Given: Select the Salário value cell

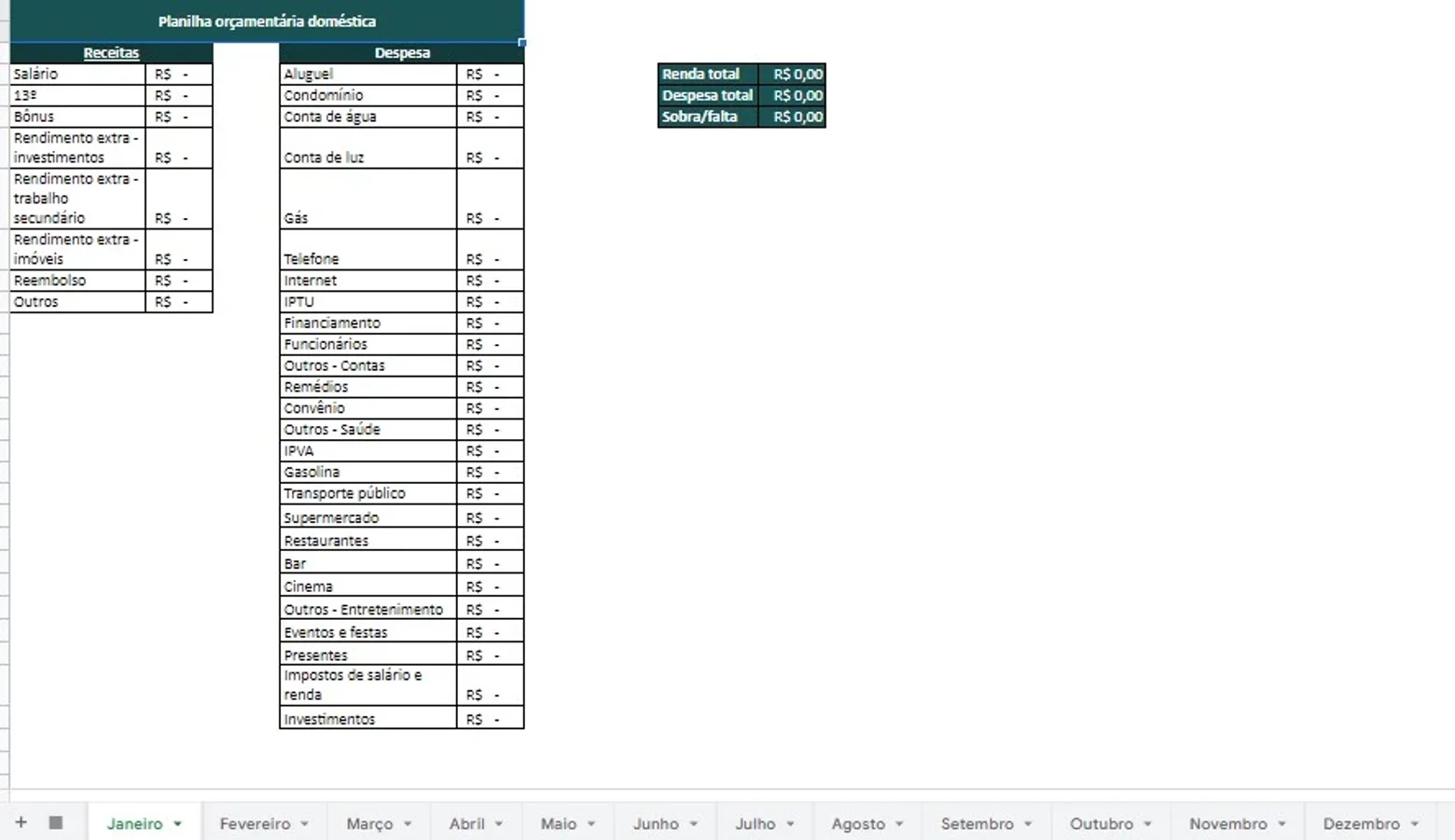Looking at the screenshot, I should tap(179, 74).
